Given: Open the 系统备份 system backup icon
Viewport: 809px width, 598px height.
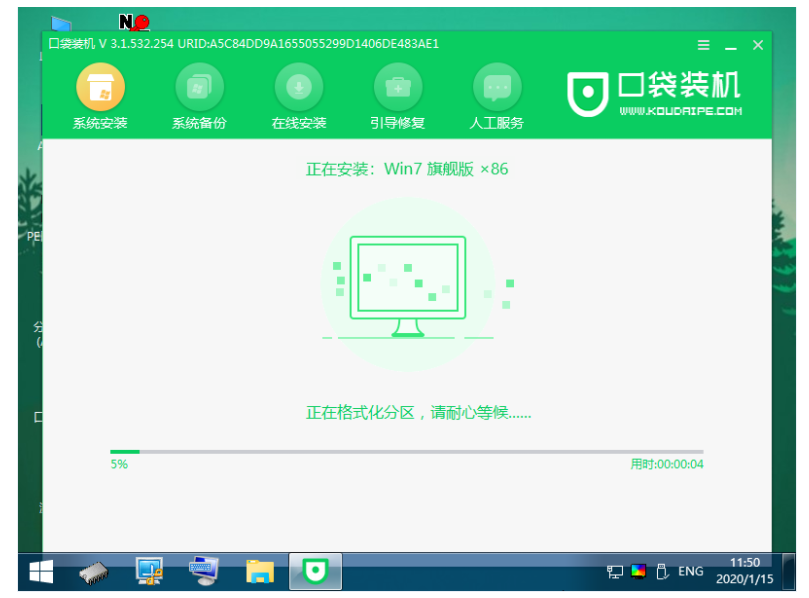Looking at the screenshot, I should click(199, 87).
